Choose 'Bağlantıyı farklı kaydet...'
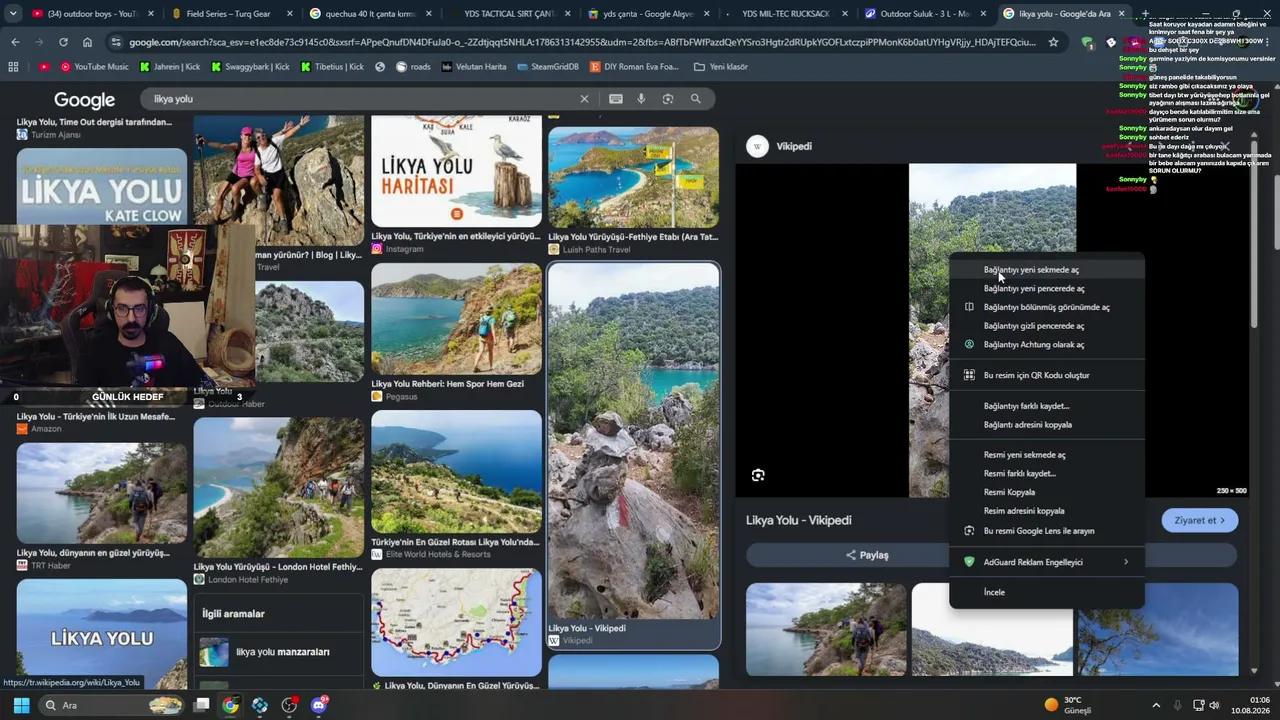Screen dimensions: 1280x720 pos(1047,406)
